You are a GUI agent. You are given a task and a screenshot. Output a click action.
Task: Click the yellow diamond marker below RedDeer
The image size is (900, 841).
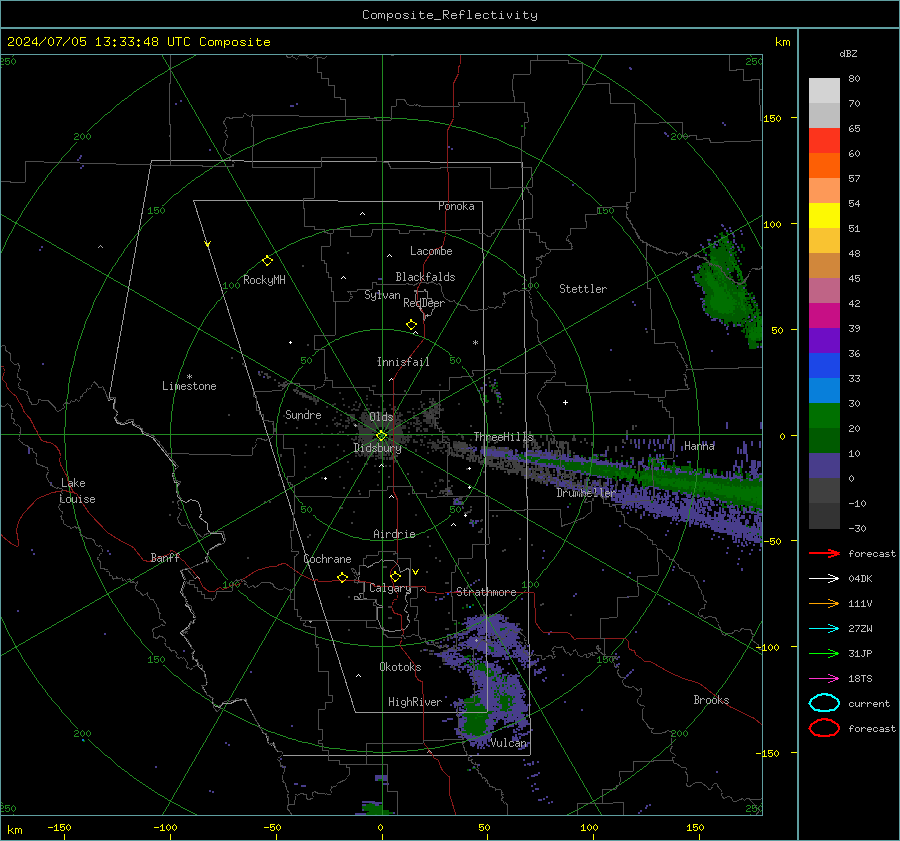click(411, 325)
